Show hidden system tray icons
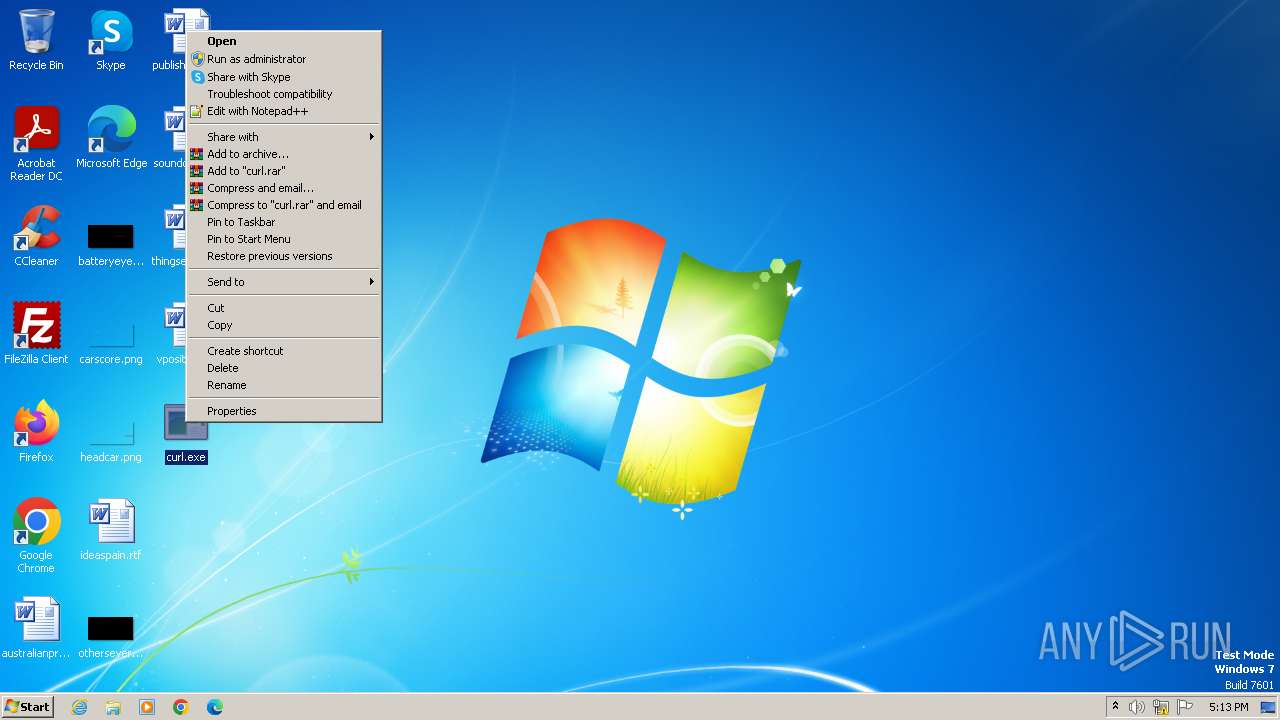Viewport: 1280px width, 720px height. tap(1115, 706)
